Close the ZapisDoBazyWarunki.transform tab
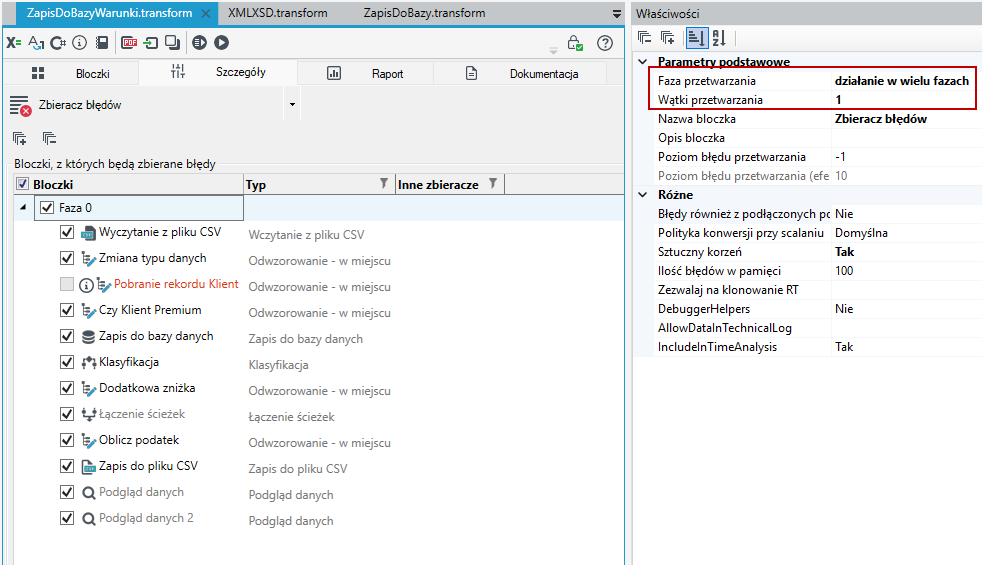Screen dimensions: 982x565 point(205,13)
